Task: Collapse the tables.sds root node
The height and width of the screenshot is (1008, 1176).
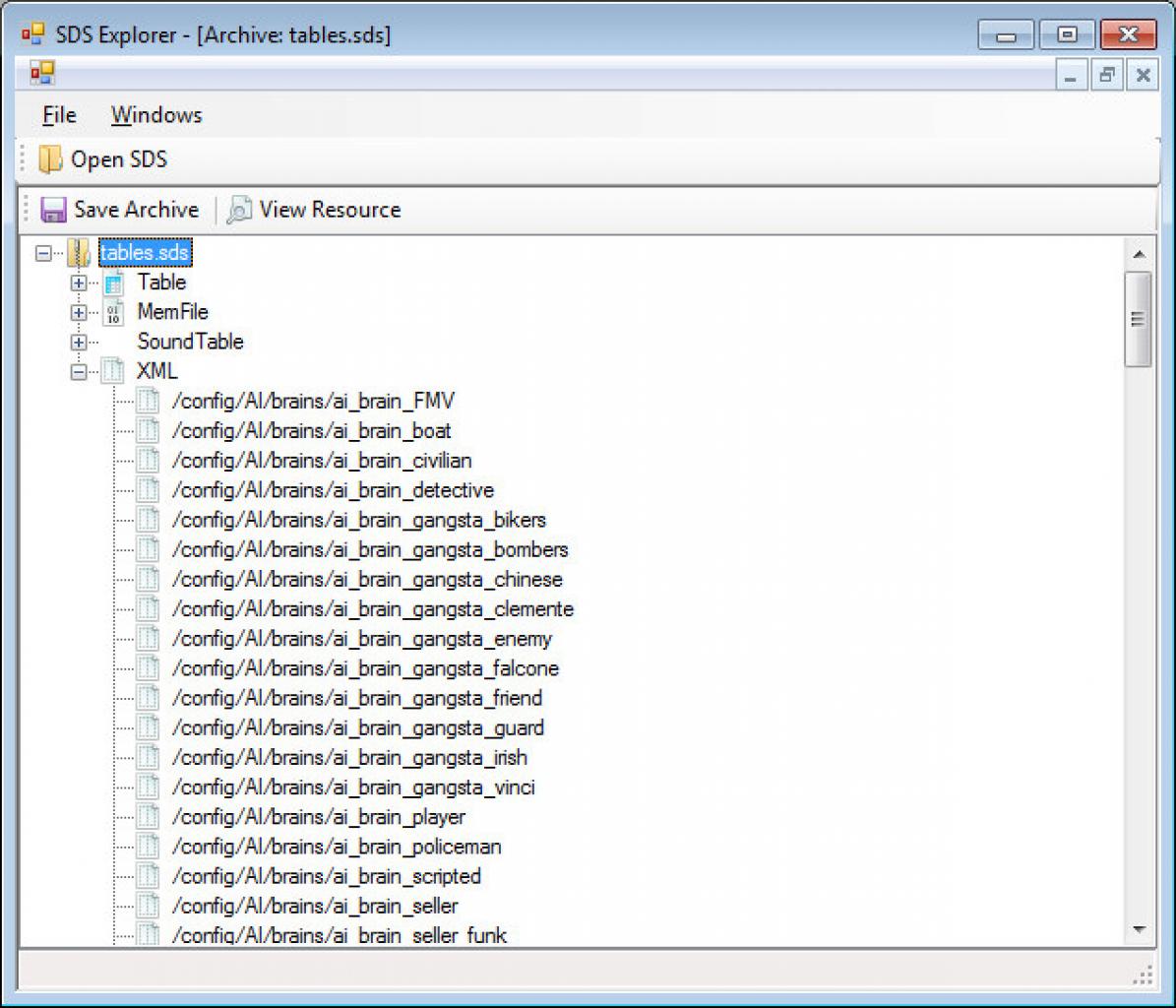Action: pyautogui.click(x=43, y=253)
